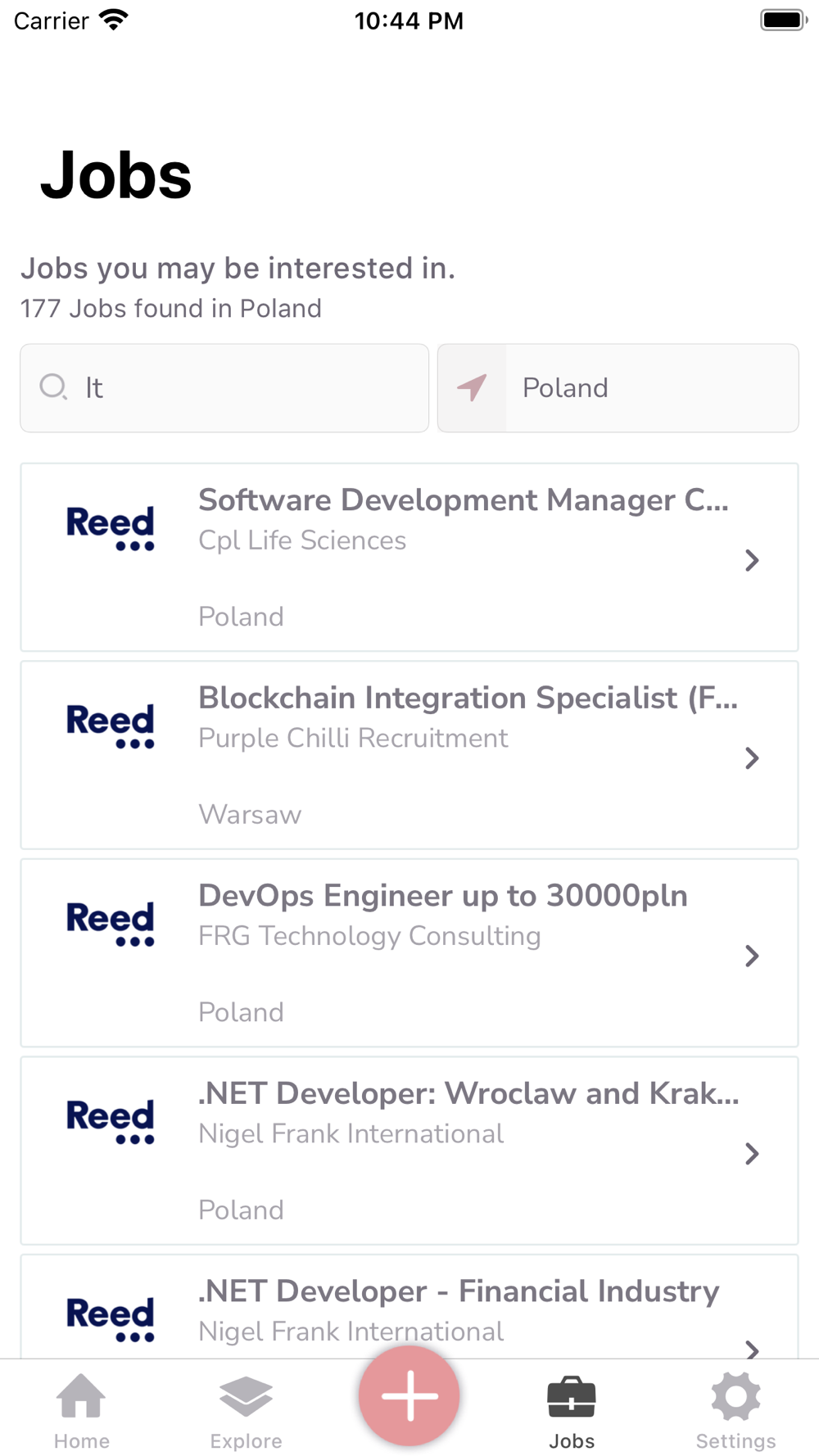Edit the Poland location field
The height and width of the screenshot is (1456, 819).
[618, 388]
